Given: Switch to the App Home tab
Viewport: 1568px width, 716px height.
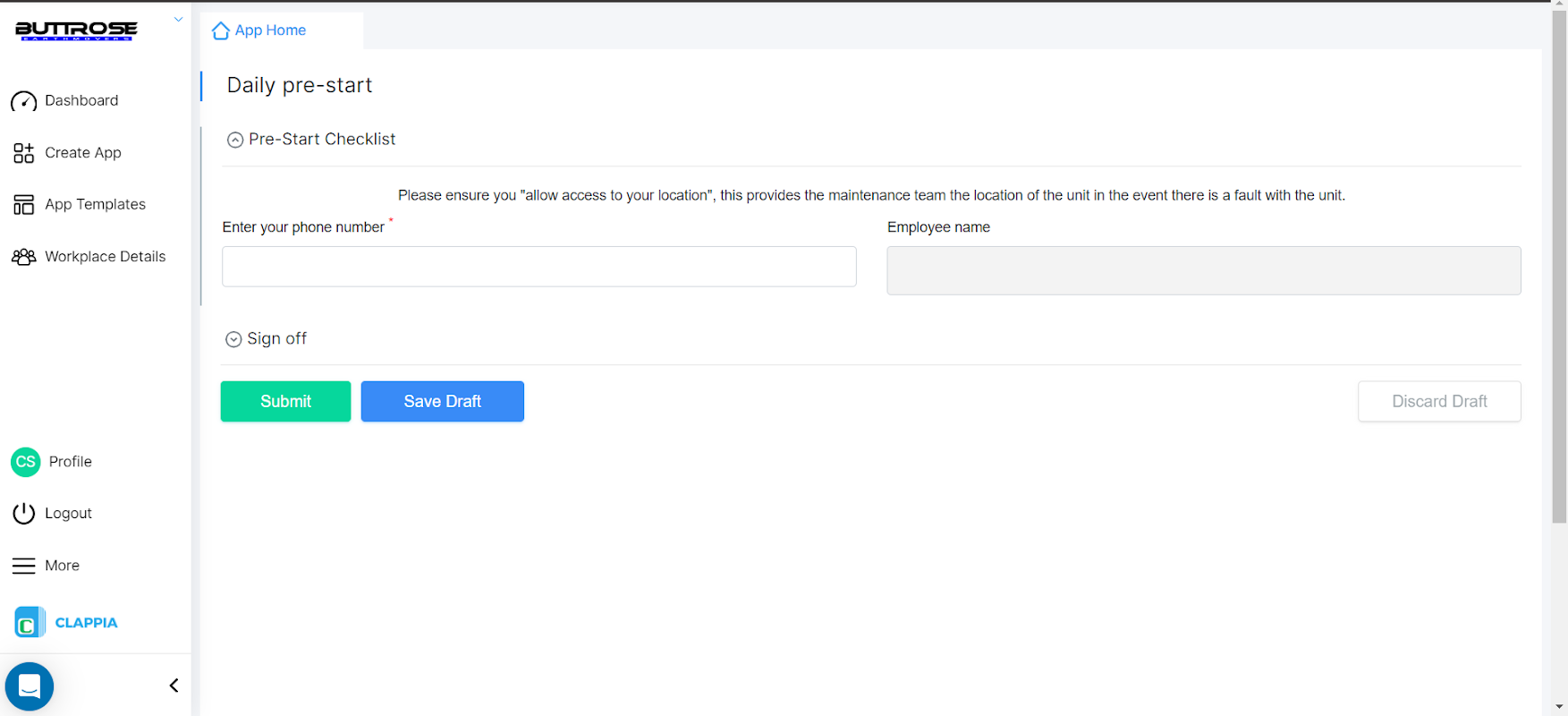Looking at the screenshot, I should click(x=269, y=30).
